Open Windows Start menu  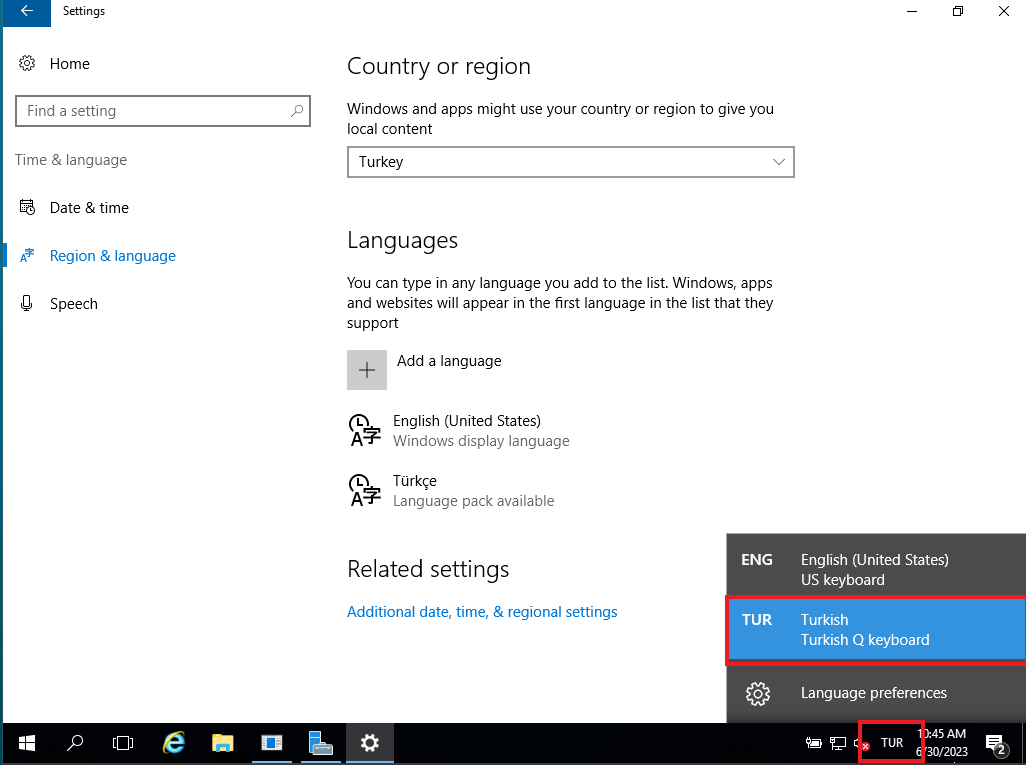27,743
